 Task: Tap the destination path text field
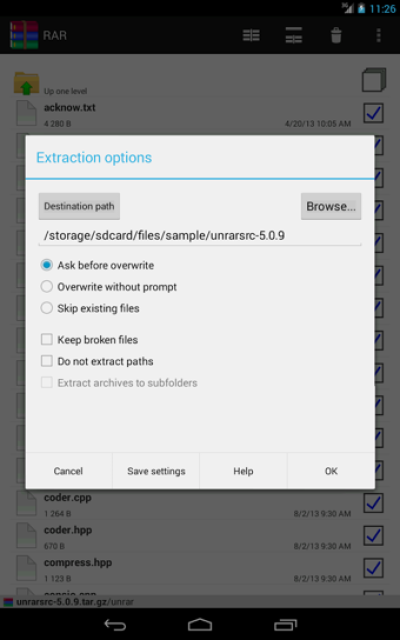coord(200,236)
